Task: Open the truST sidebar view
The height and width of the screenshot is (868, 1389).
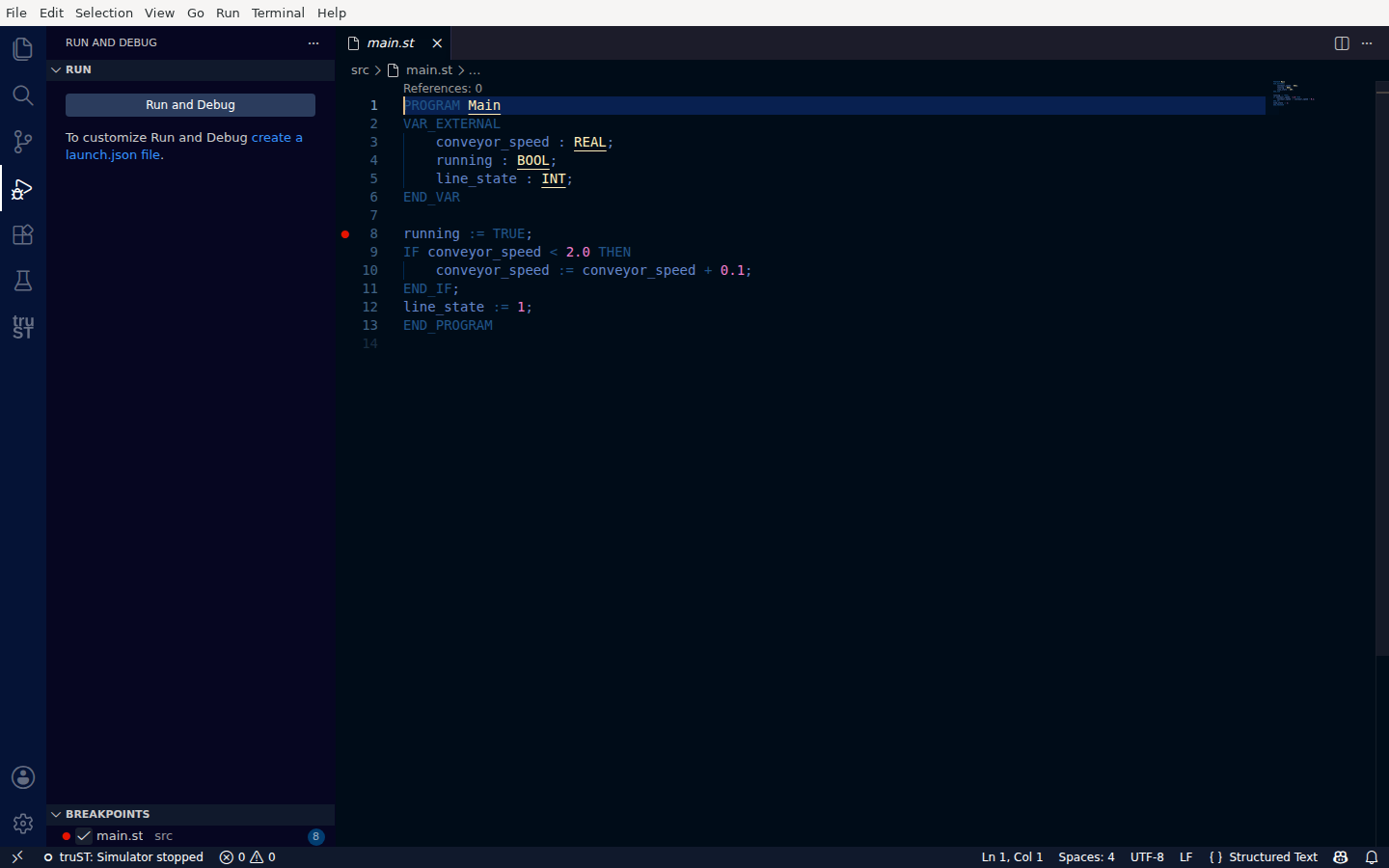Action: pyautogui.click(x=23, y=327)
